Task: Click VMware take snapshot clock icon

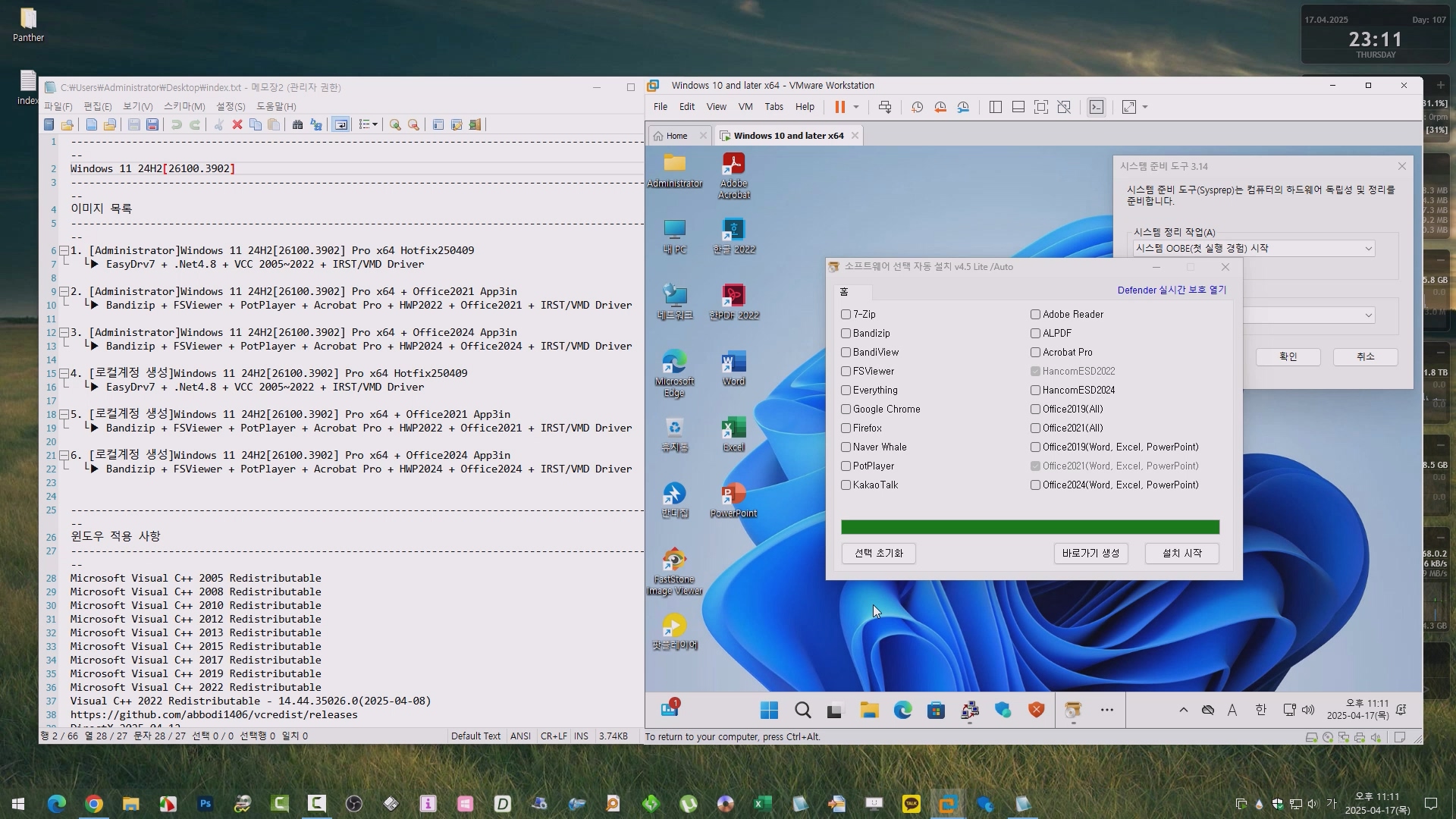Action: 917,107
